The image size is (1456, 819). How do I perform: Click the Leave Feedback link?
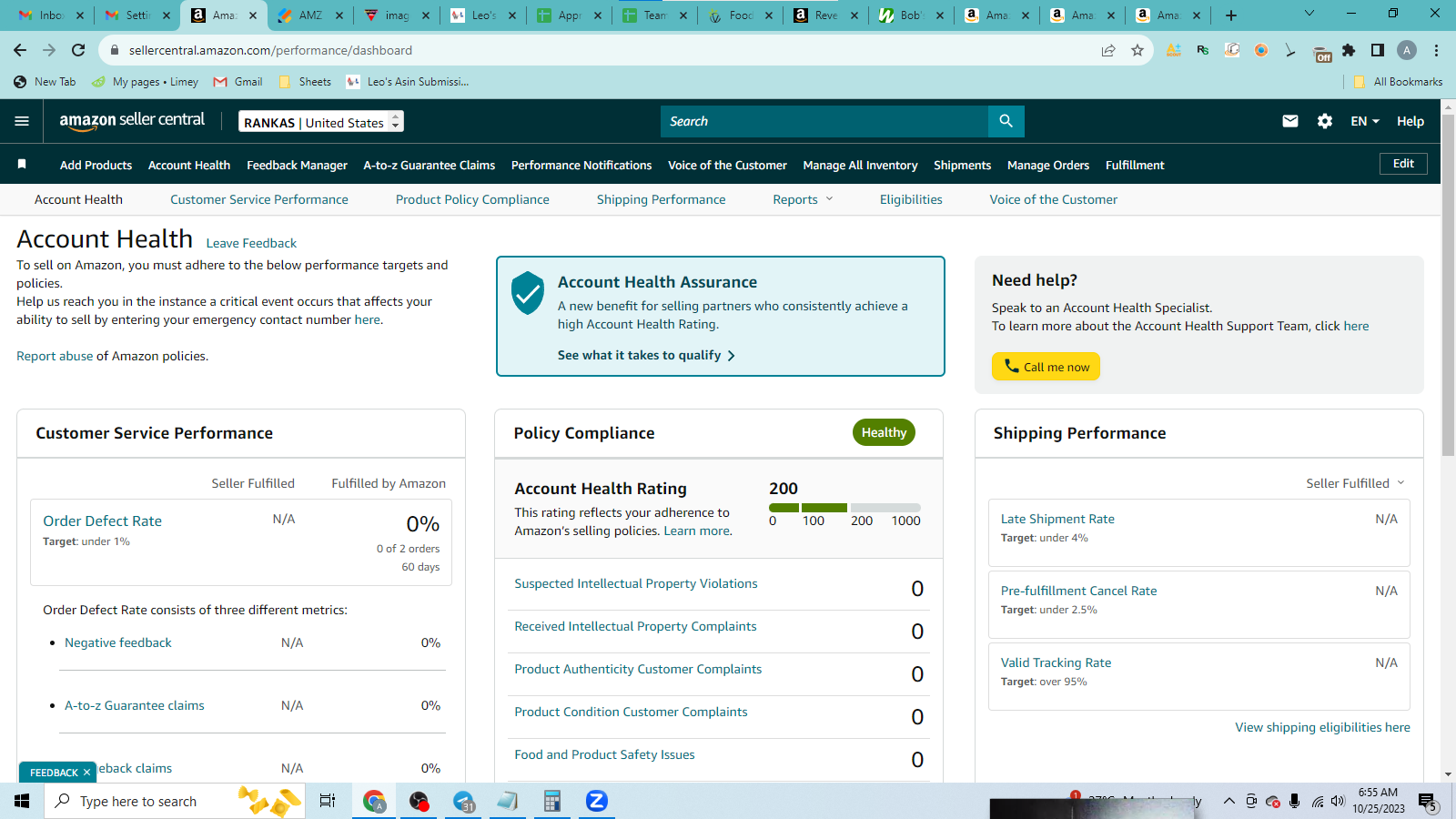tap(251, 243)
